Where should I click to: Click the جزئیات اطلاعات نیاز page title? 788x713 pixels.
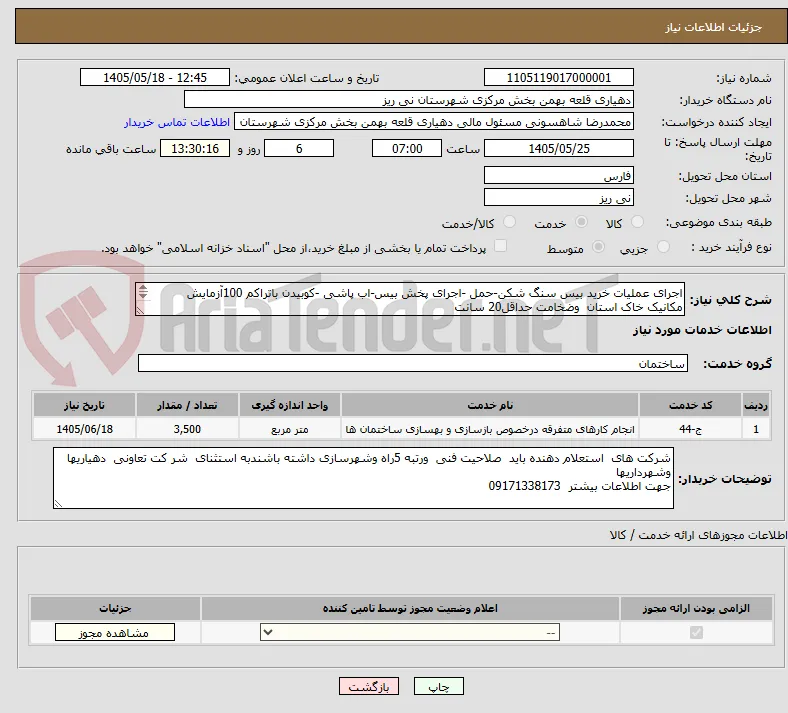coord(714,27)
